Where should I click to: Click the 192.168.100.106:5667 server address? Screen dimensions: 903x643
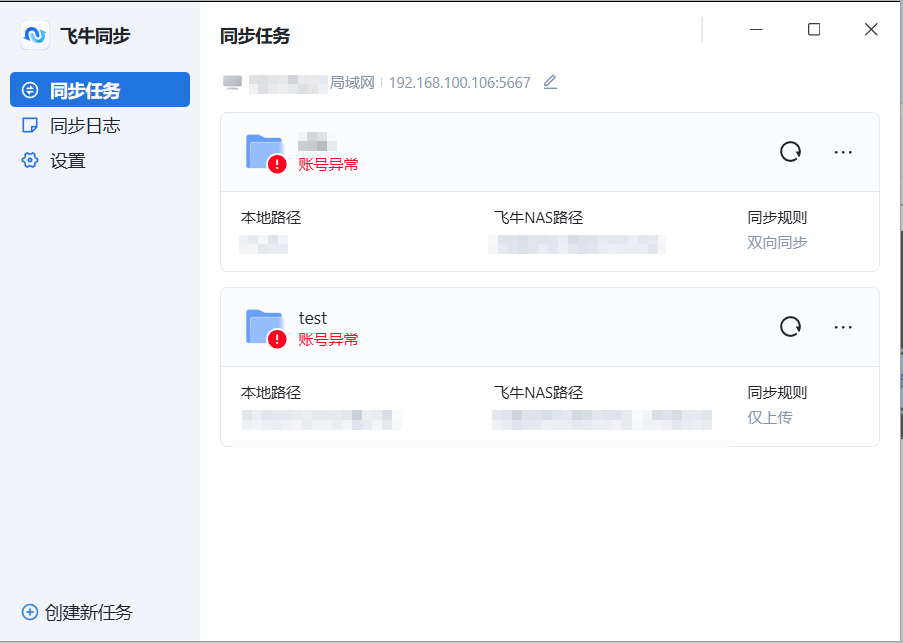click(459, 83)
